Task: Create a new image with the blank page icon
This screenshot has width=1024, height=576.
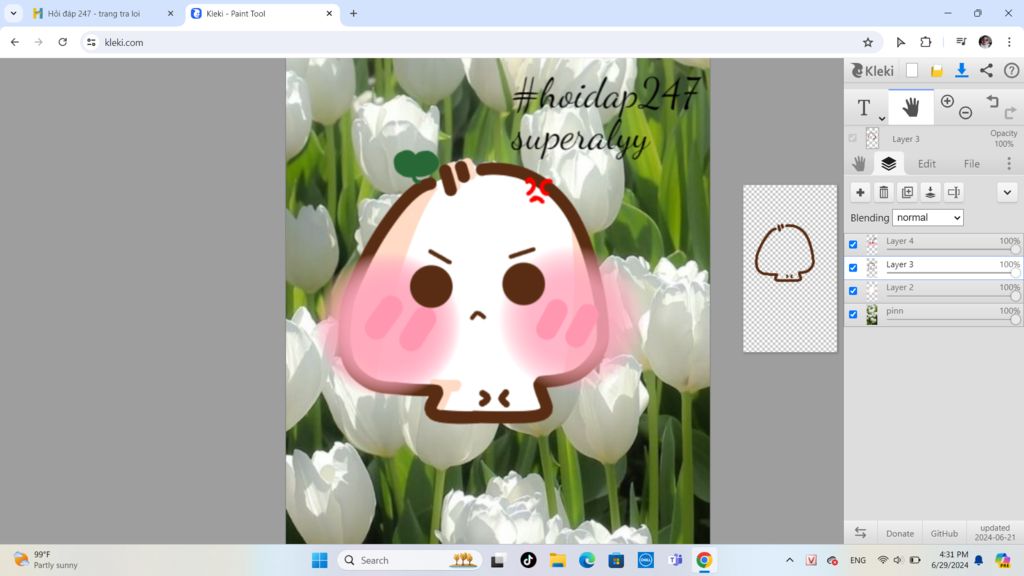Action: pos(912,71)
